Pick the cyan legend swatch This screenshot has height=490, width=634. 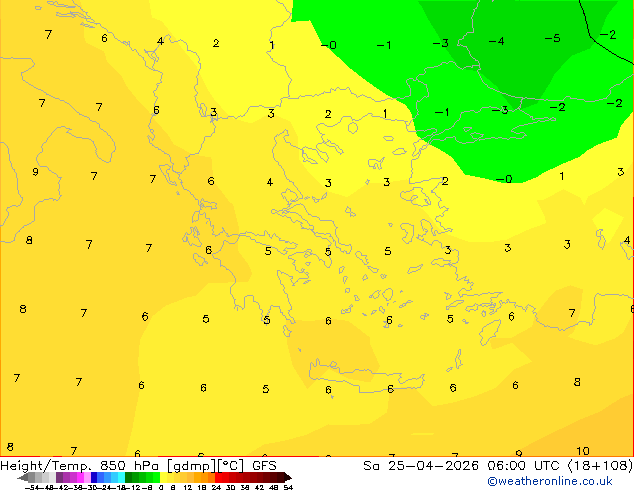point(121,478)
